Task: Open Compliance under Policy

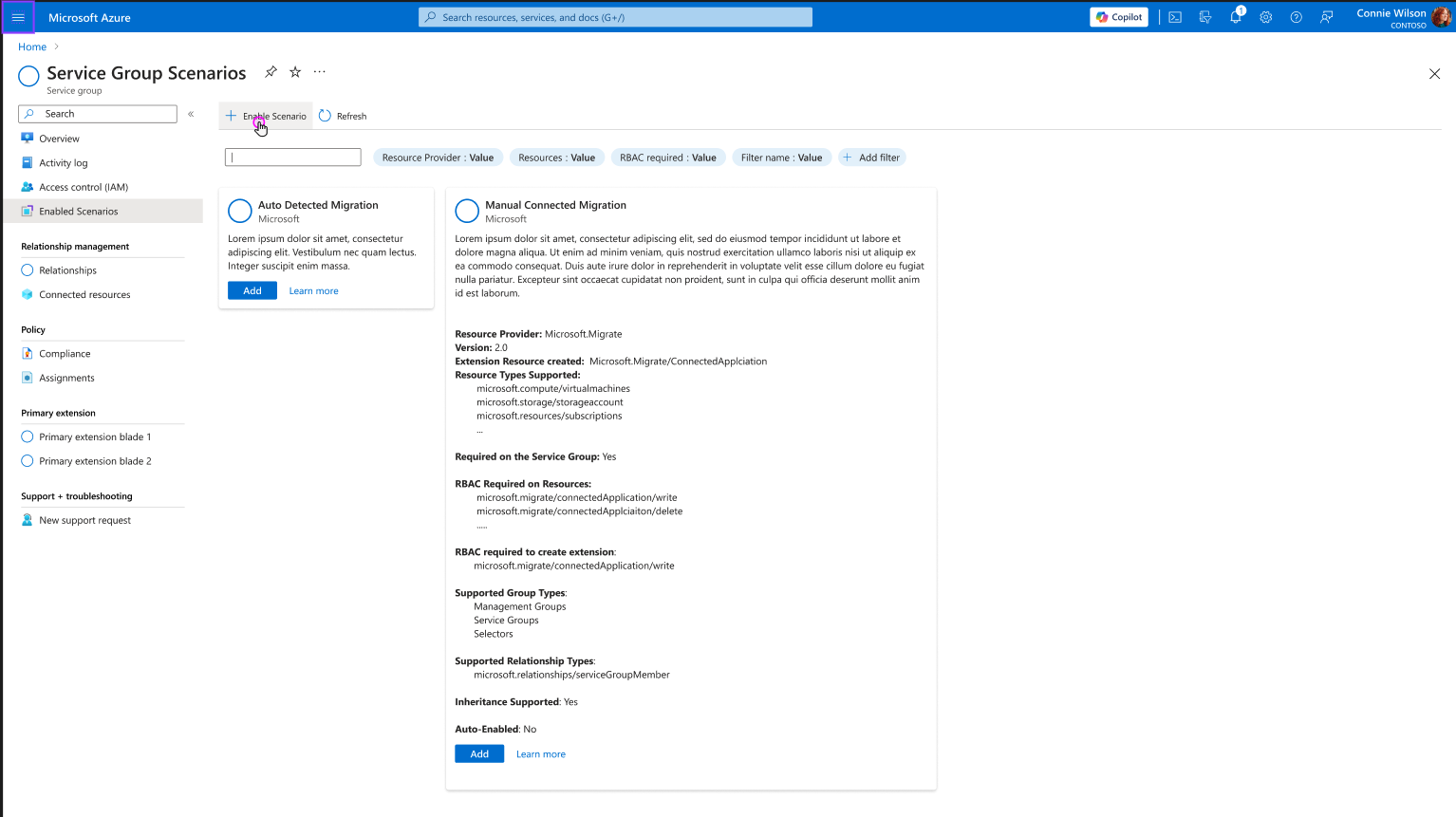Action: (x=65, y=353)
